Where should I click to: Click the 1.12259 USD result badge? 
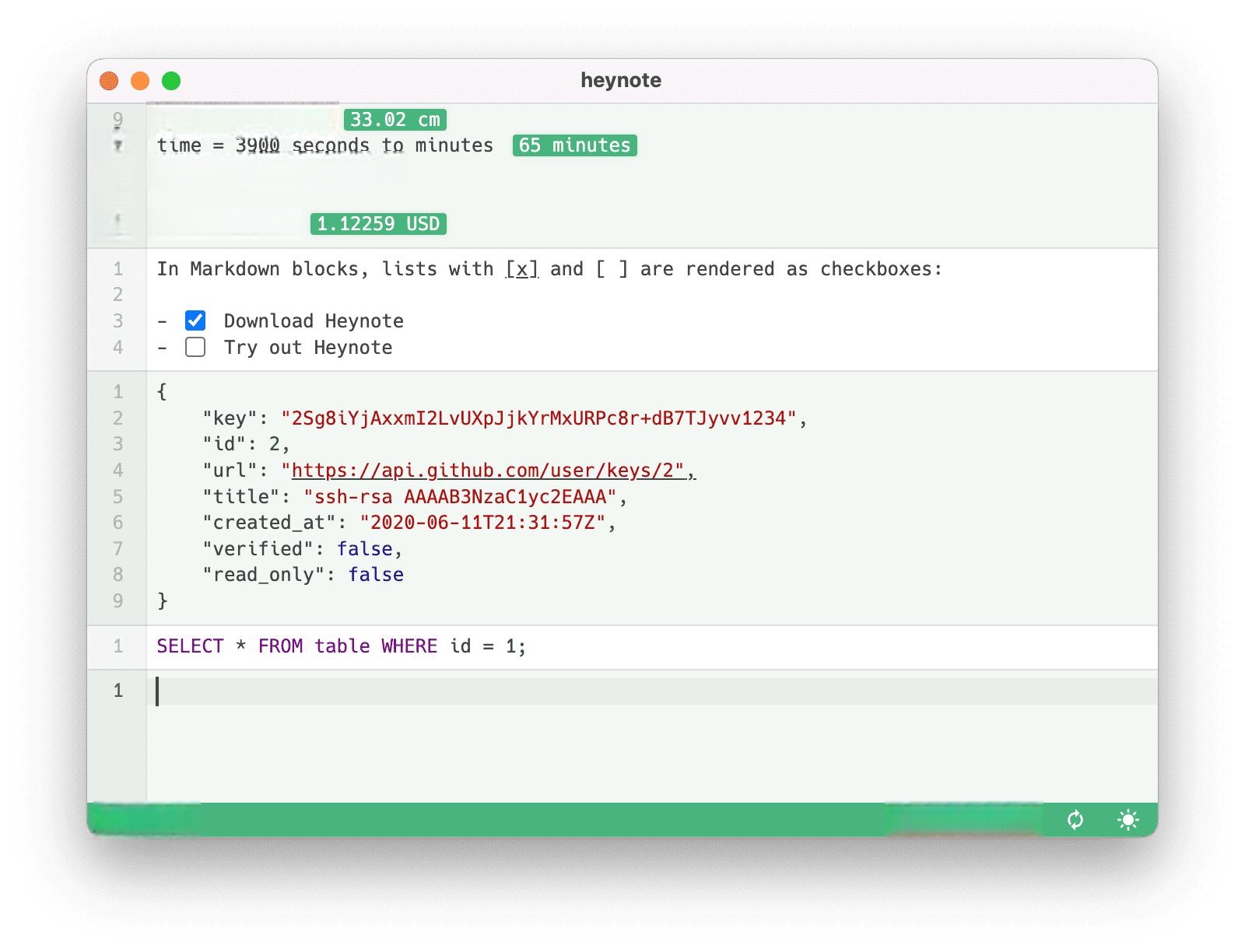pyautogui.click(x=378, y=224)
